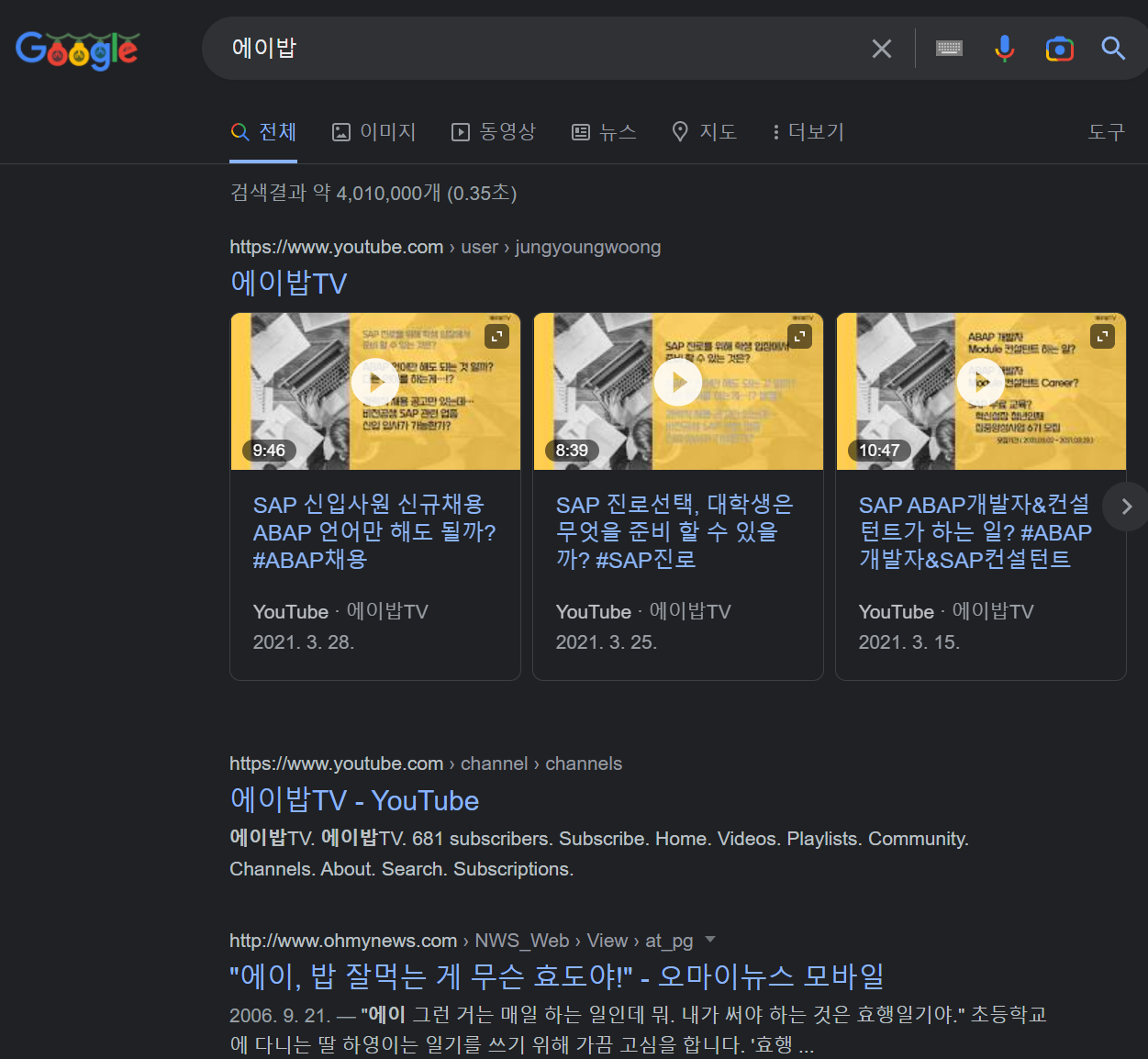Expand the 10:47 video preview icon
The image size is (1148, 1059).
1102,337
